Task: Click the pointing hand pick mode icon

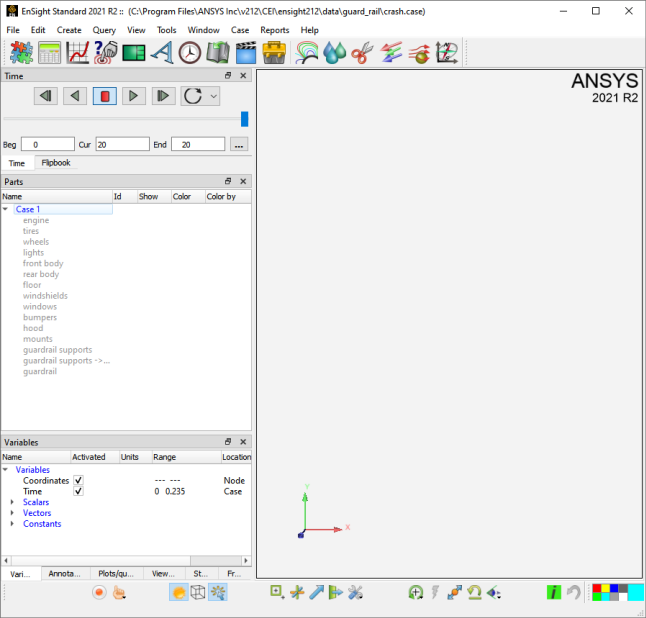Action: pos(119,593)
